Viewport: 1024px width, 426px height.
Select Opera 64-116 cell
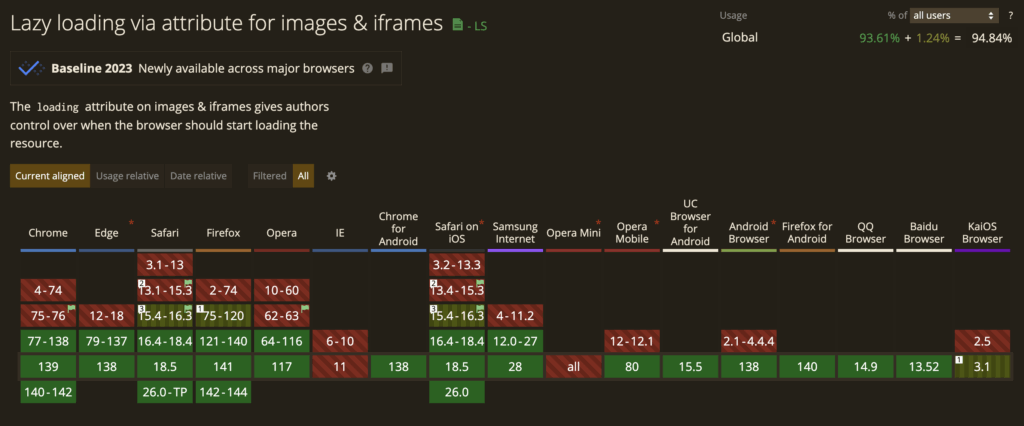pyautogui.click(x=281, y=340)
